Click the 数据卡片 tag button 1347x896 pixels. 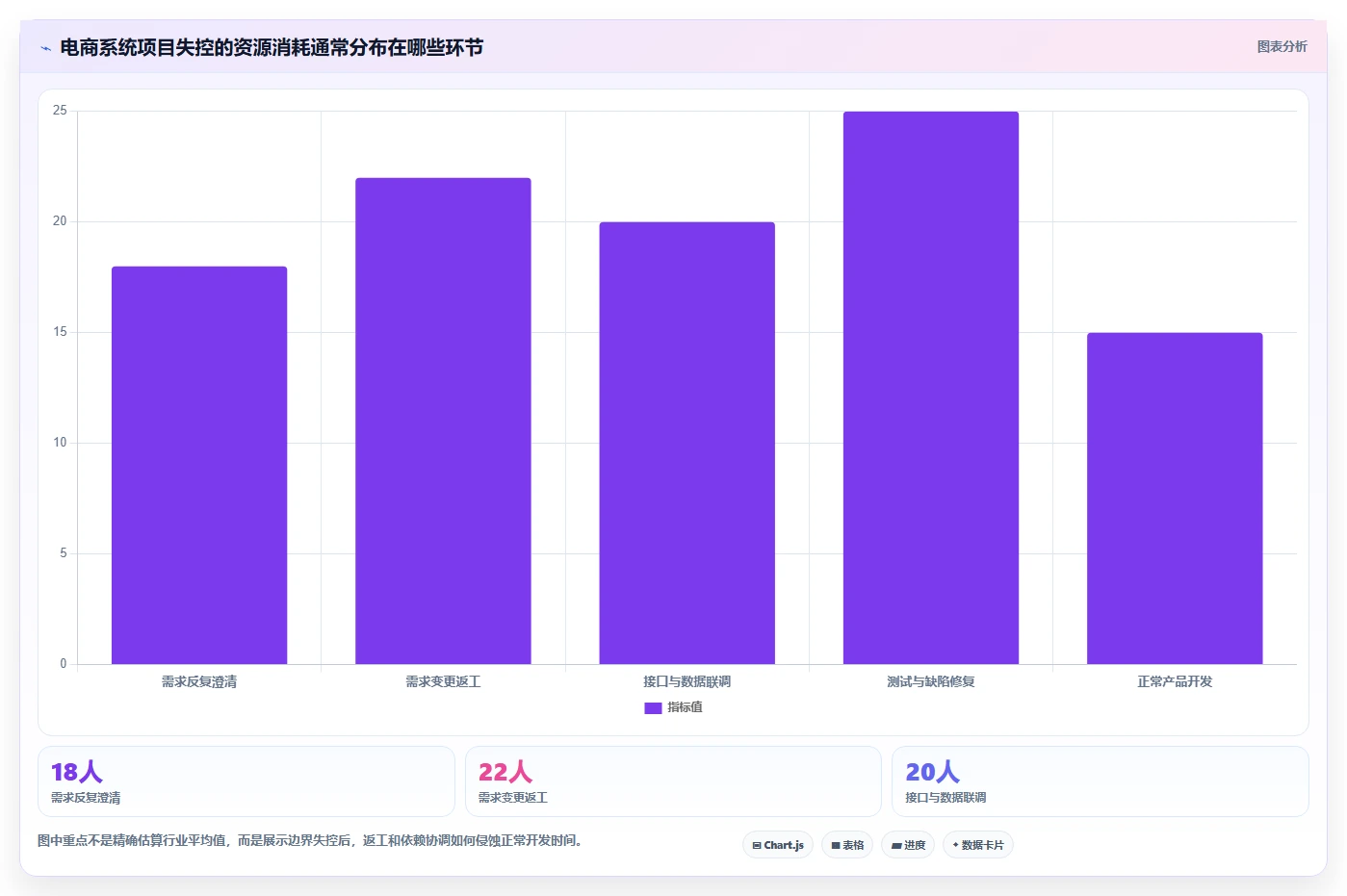coord(978,845)
